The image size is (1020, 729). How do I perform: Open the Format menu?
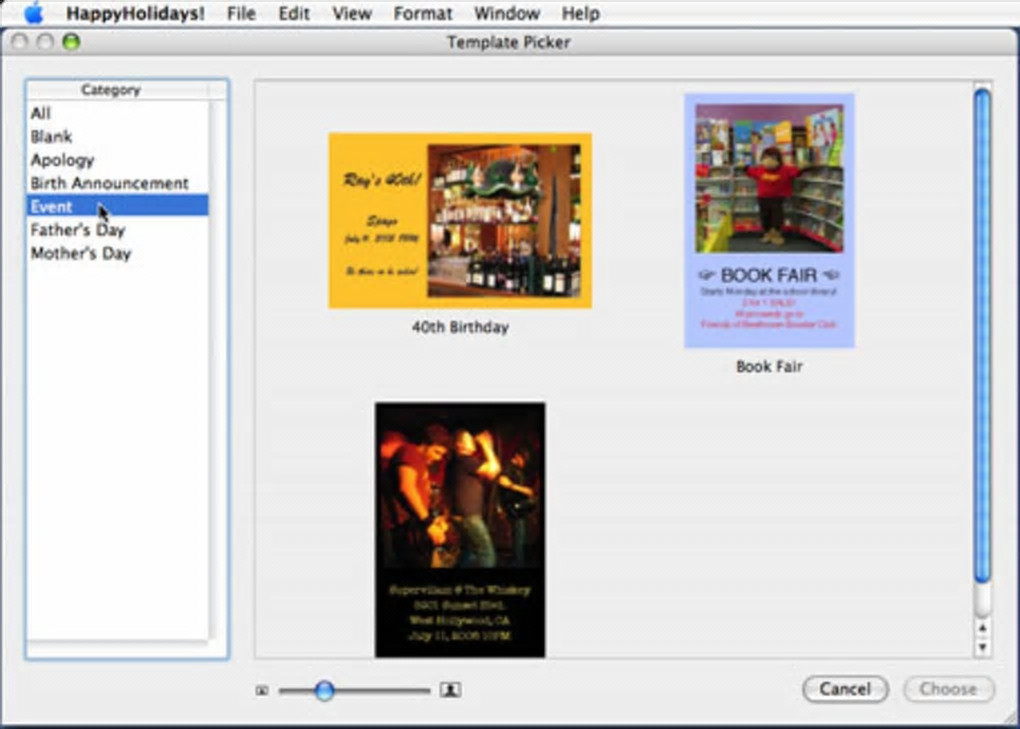tap(423, 14)
